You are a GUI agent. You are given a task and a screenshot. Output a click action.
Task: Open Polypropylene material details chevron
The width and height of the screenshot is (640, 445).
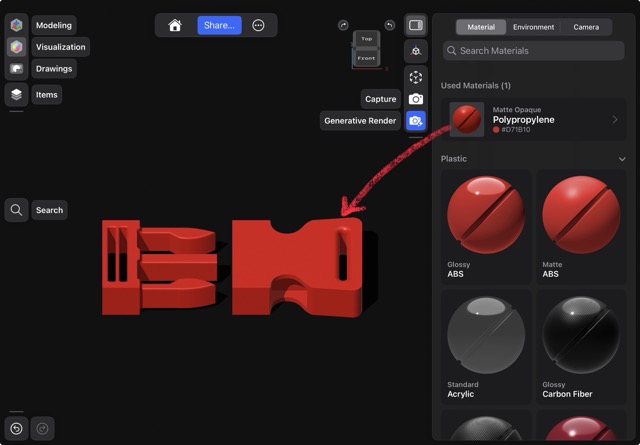[615, 120]
